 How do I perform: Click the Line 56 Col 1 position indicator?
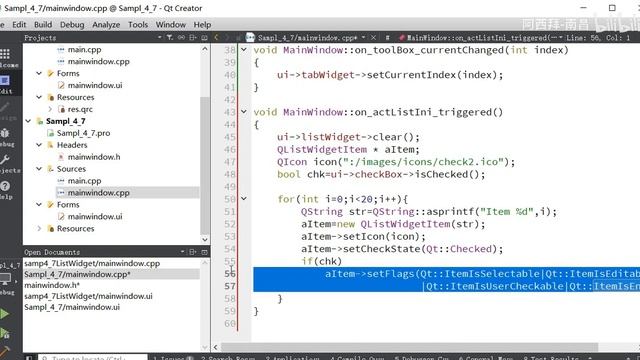[x=598, y=38]
